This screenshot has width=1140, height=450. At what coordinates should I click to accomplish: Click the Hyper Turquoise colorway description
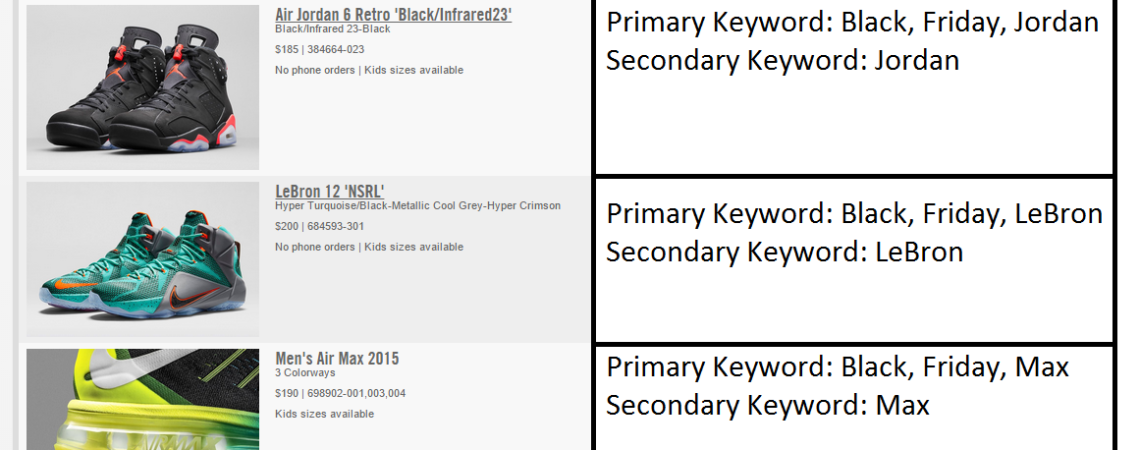point(418,206)
